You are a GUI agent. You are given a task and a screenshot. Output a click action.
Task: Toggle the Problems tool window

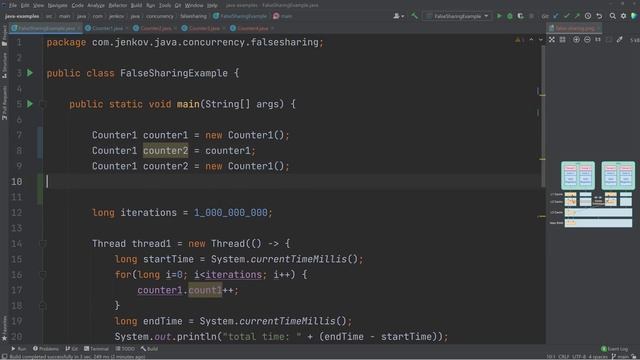click(x=46, y=349)
